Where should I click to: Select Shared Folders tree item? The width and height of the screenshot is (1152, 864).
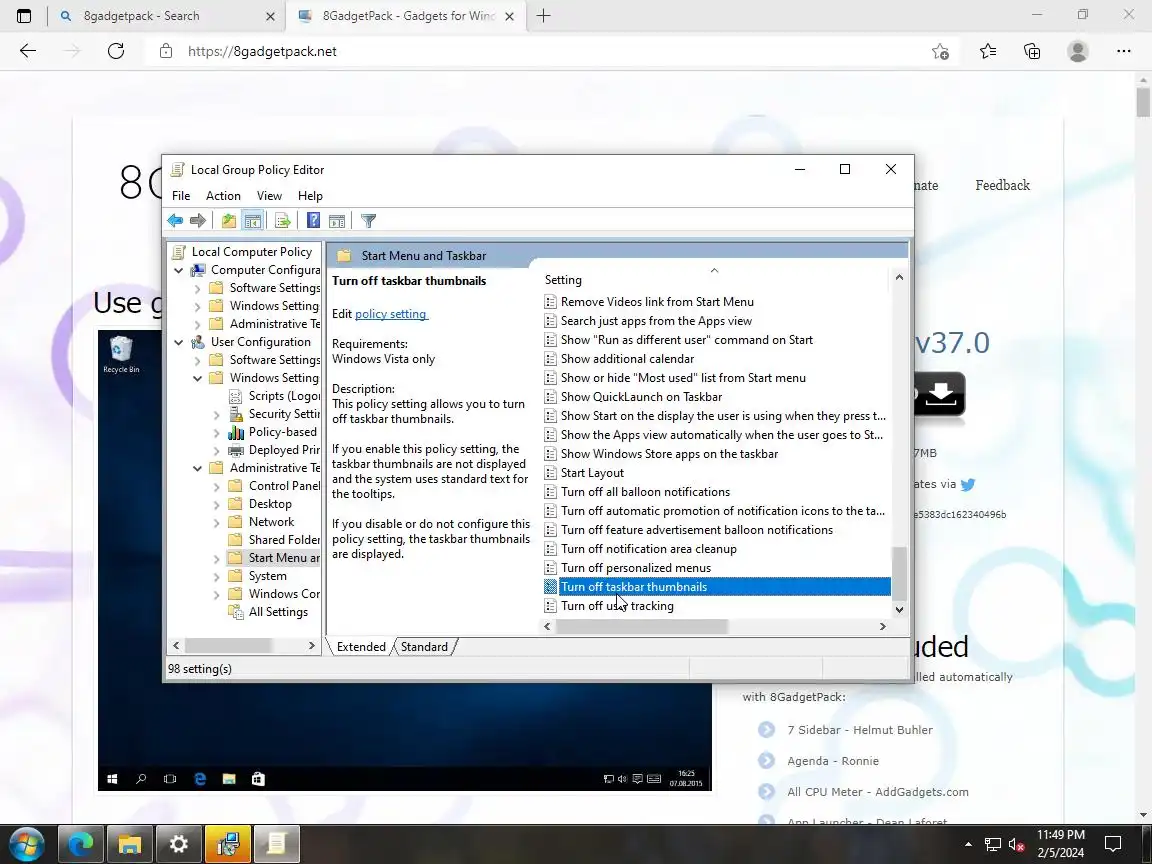click(x=284, y=540)
